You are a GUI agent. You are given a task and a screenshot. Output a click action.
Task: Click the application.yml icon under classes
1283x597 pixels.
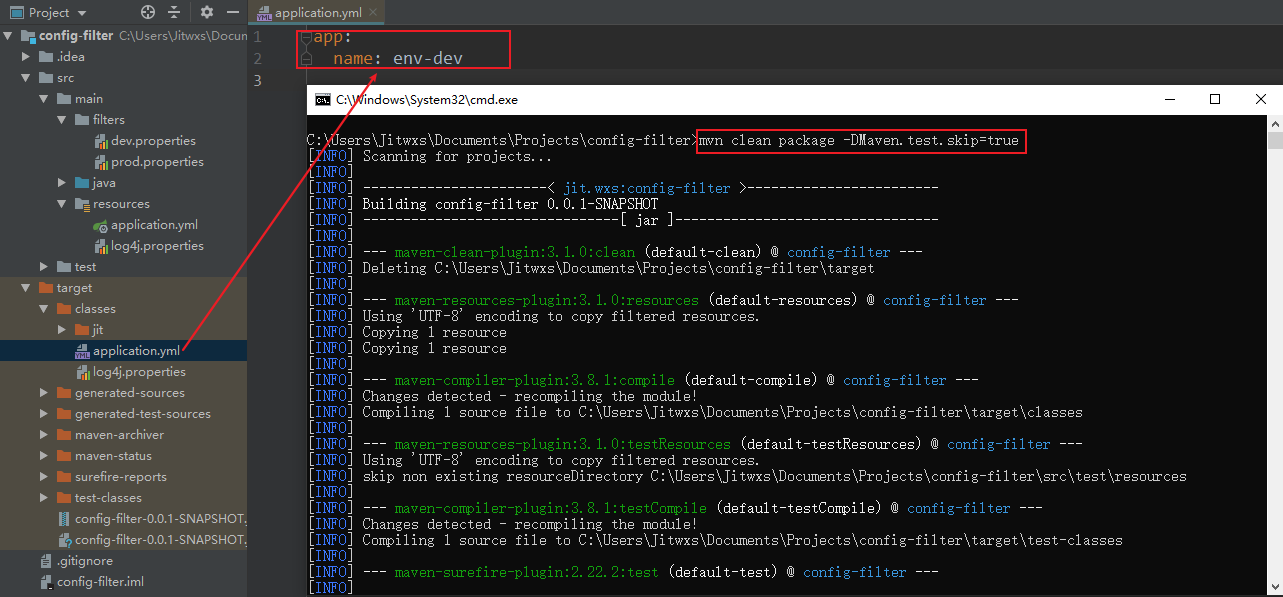(82, 351)
